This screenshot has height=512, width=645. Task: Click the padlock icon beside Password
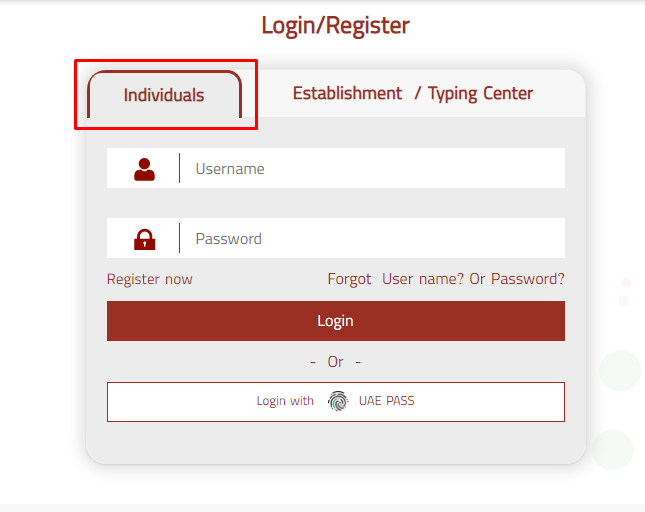point(145,239)
